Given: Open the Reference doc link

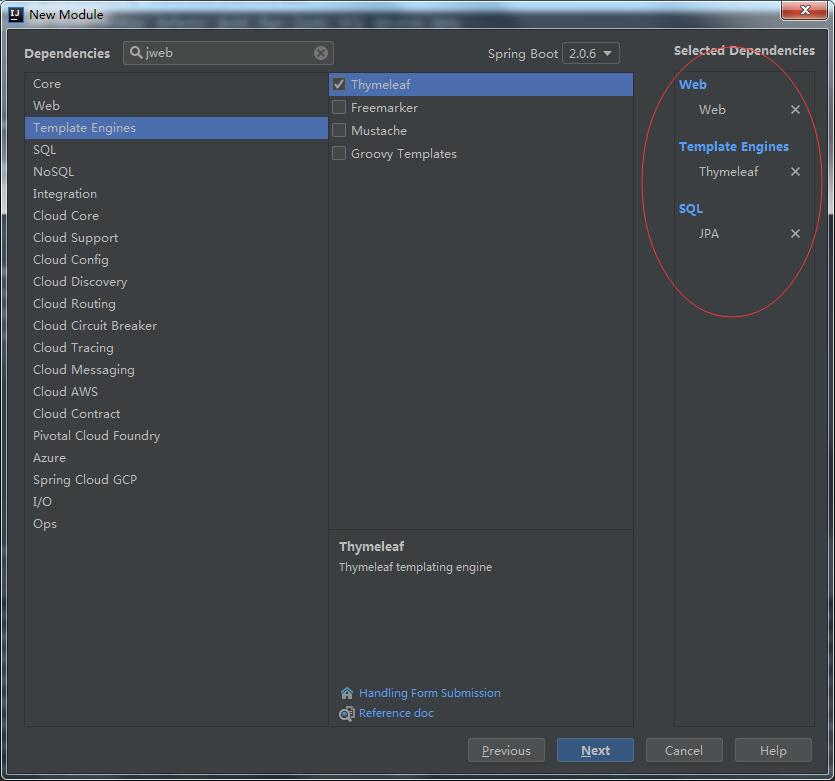Looking at the screenshot, I should 396,713.
